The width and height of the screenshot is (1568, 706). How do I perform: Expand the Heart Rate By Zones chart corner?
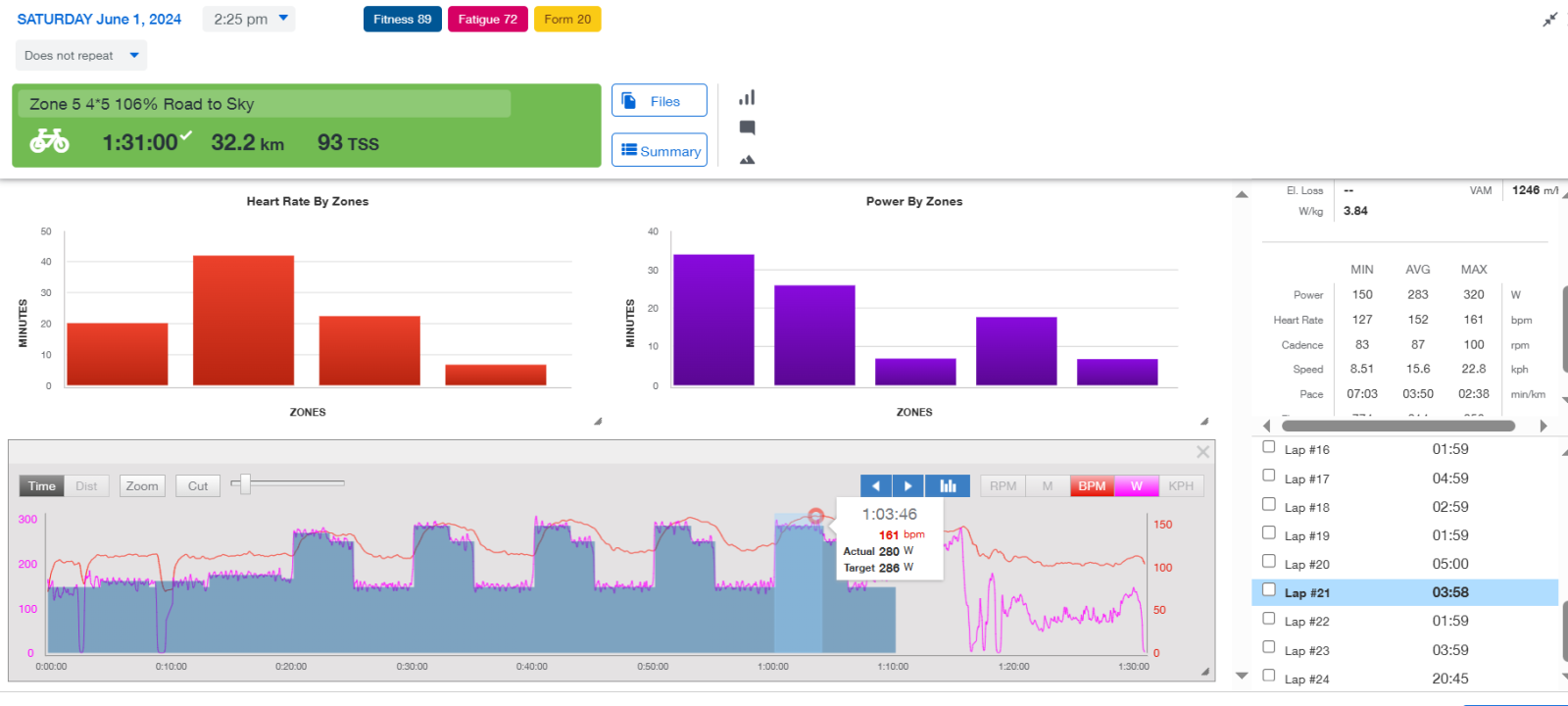click(x=598, y=422)
